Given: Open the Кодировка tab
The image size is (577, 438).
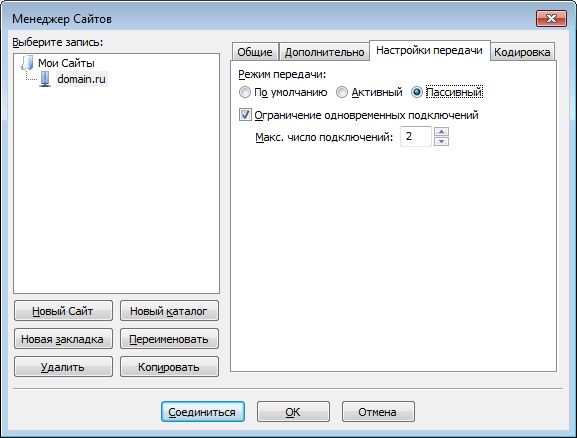Looking at the screenshot, I should click(x=522, y=52).
